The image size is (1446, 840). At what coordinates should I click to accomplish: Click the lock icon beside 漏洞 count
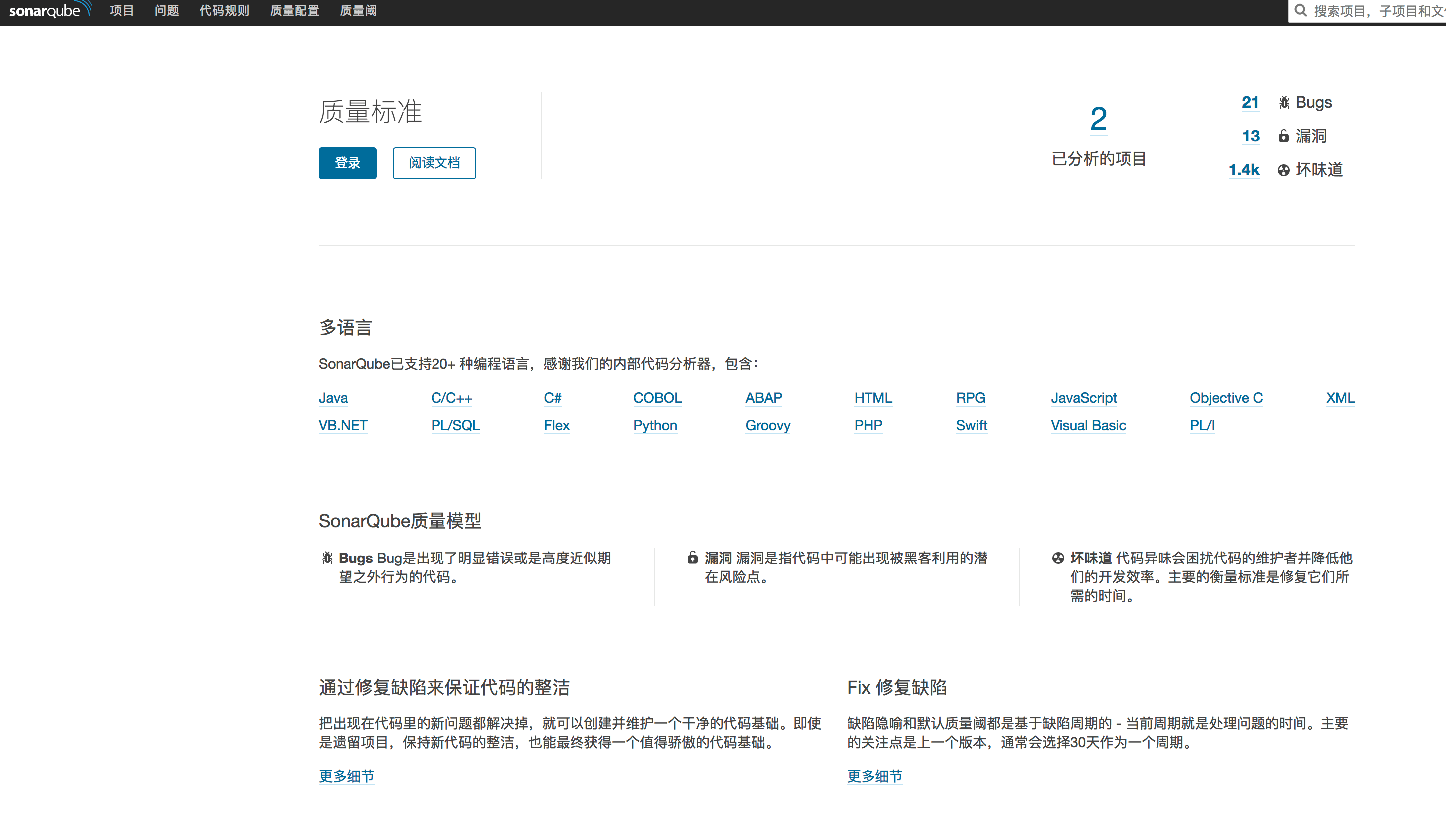point(1283,137)
